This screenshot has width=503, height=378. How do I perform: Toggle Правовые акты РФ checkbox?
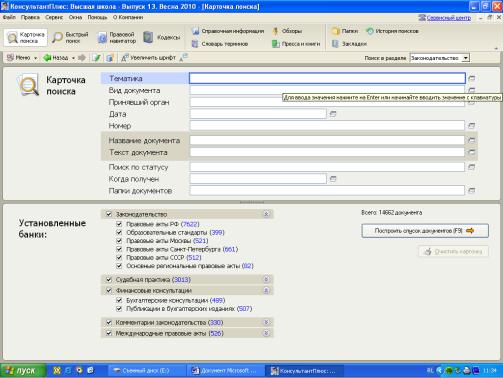[x=119, y=224]
